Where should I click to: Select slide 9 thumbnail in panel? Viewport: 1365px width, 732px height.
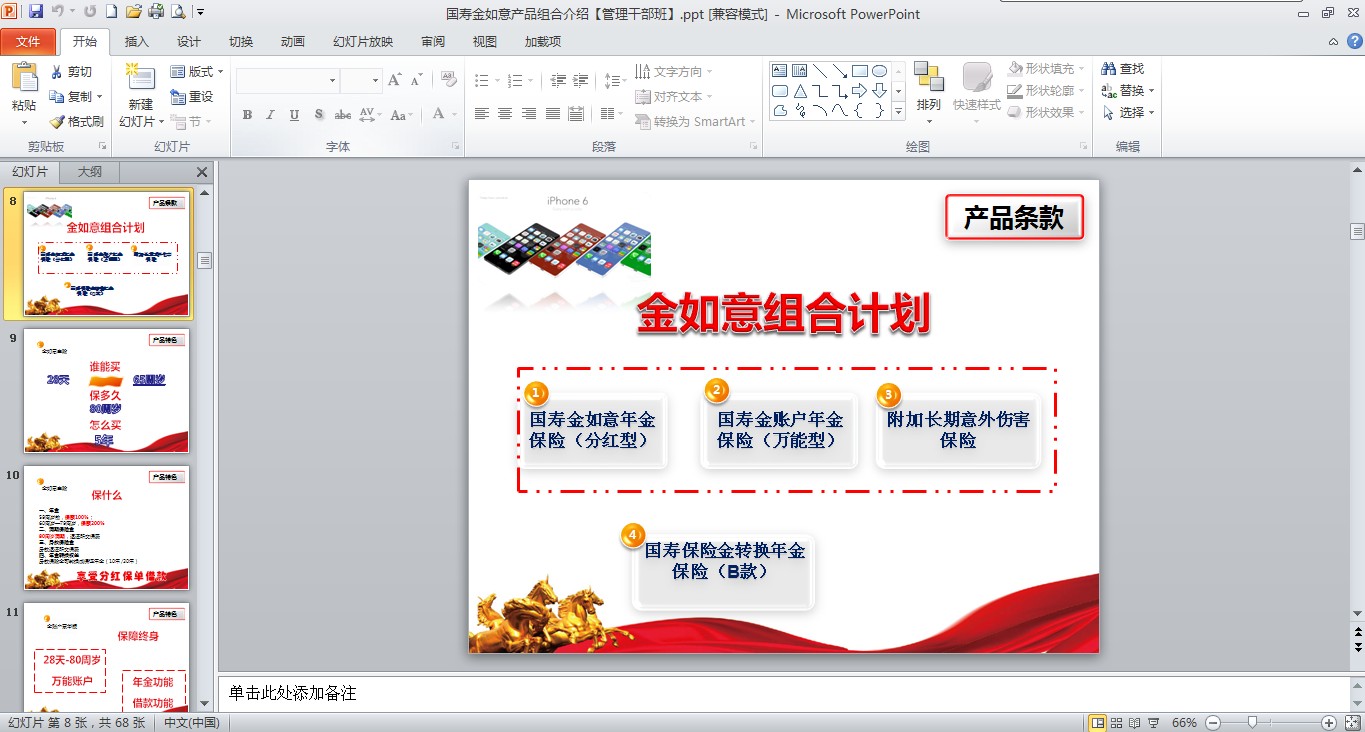106,391
